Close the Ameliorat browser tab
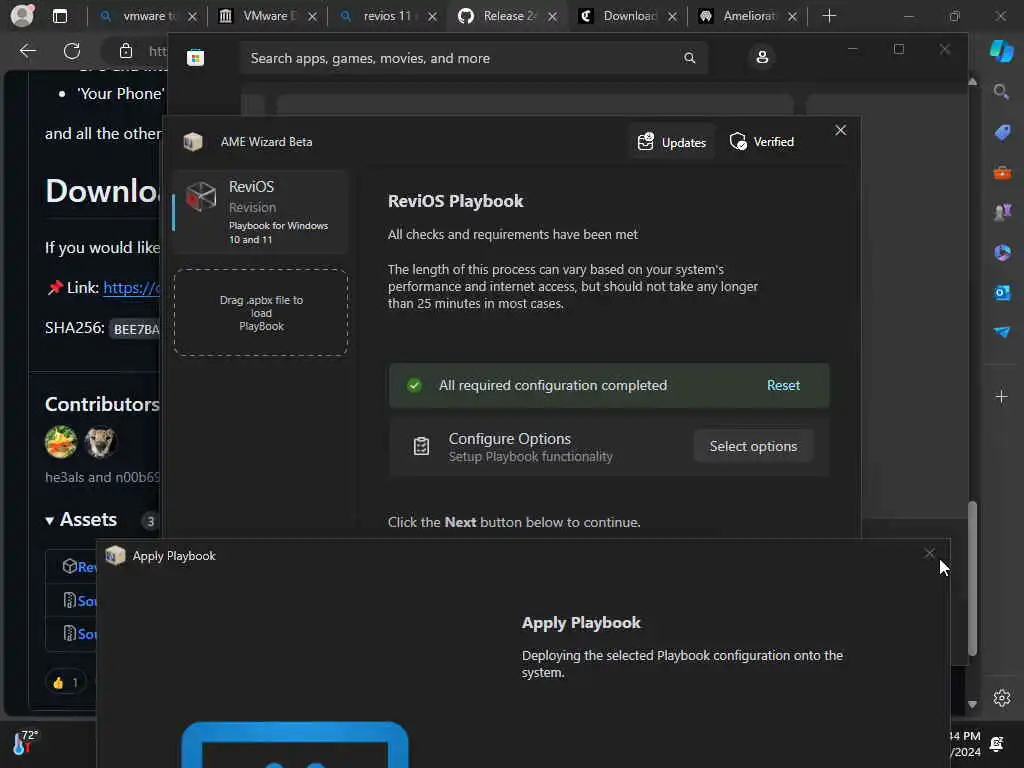 pyautogui.click(x=792, y=16)
